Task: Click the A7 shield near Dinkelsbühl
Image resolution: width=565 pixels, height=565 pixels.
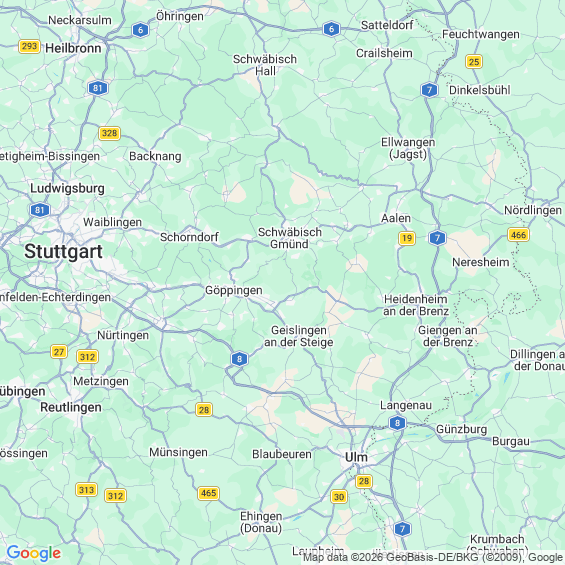Action: 429,90
